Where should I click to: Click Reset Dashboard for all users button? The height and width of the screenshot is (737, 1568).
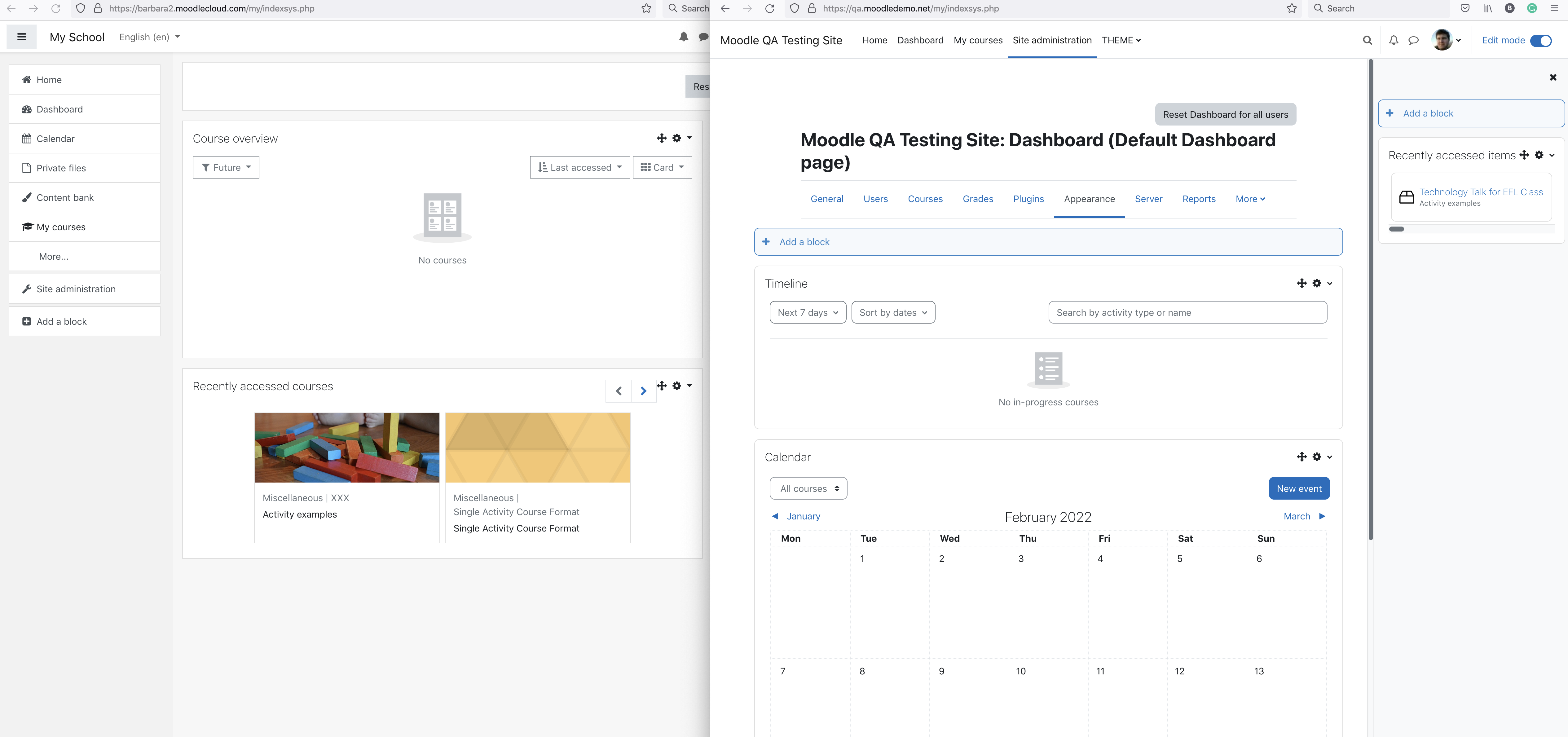(1225, 114)
